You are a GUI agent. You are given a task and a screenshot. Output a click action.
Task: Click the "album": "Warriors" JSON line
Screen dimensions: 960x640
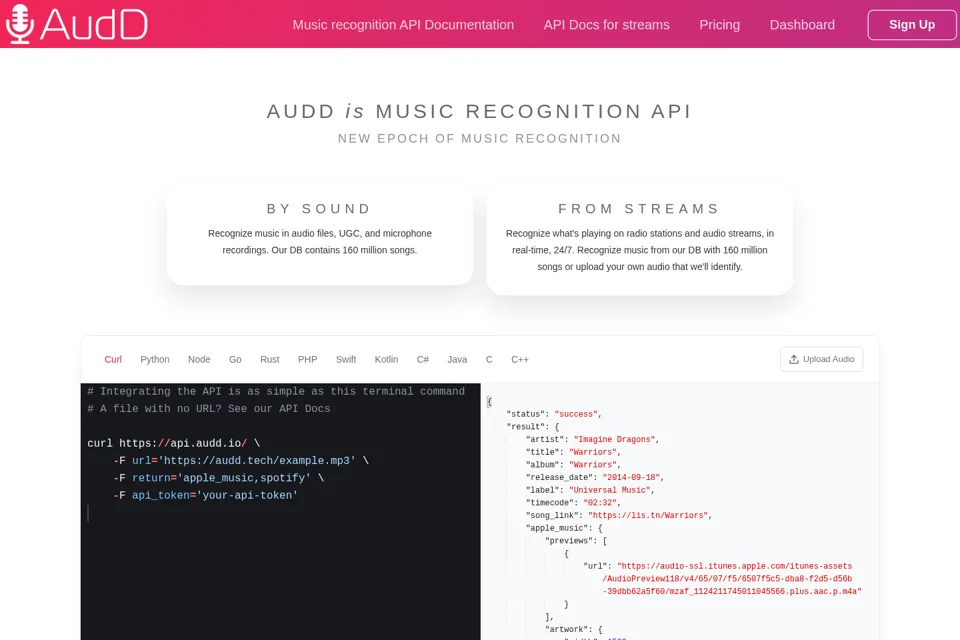[573, 465]
